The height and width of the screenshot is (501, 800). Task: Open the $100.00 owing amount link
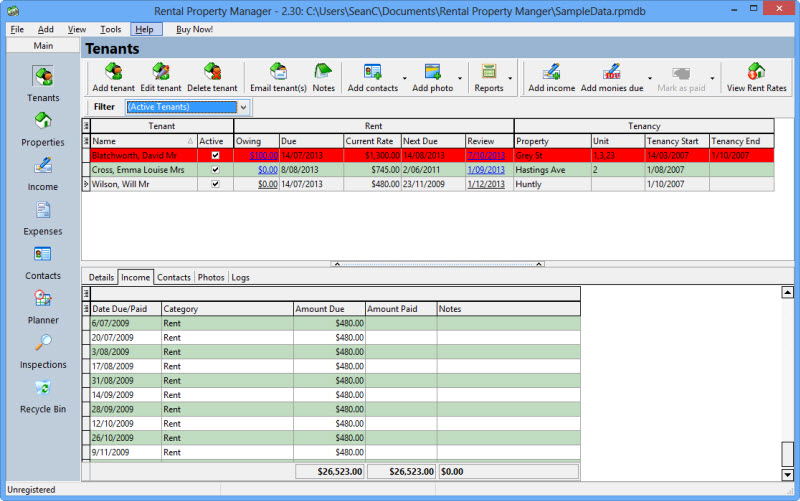pyautogui.click(x=264, y=156)
